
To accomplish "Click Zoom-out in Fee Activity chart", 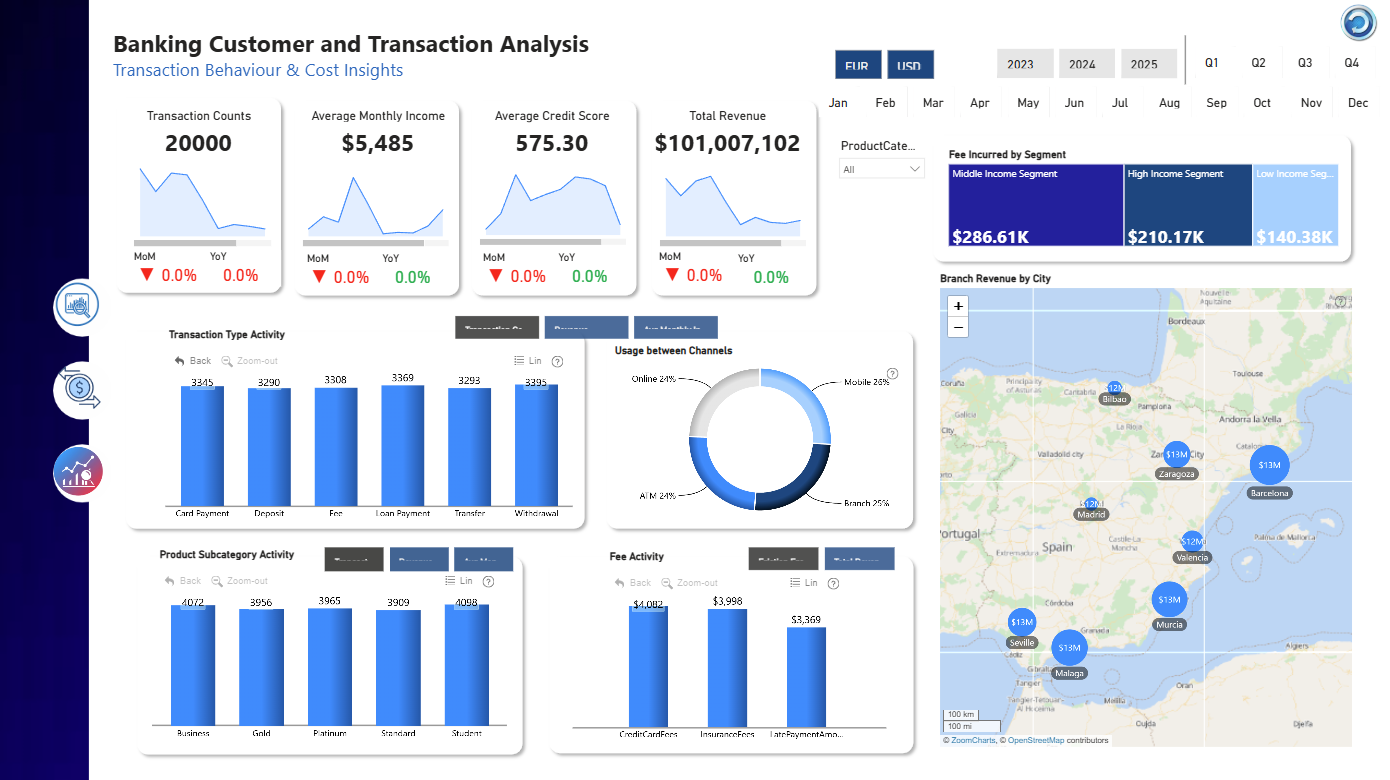I will tap(690, 583).
